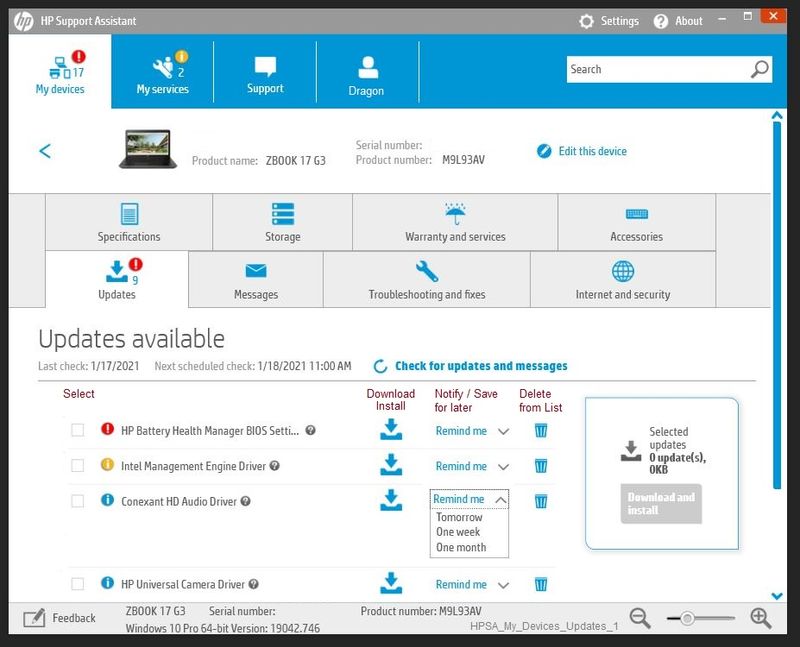Open Feedback from the status bar
The width and height of the screenshot is (800, 647).
click(60, 618)
